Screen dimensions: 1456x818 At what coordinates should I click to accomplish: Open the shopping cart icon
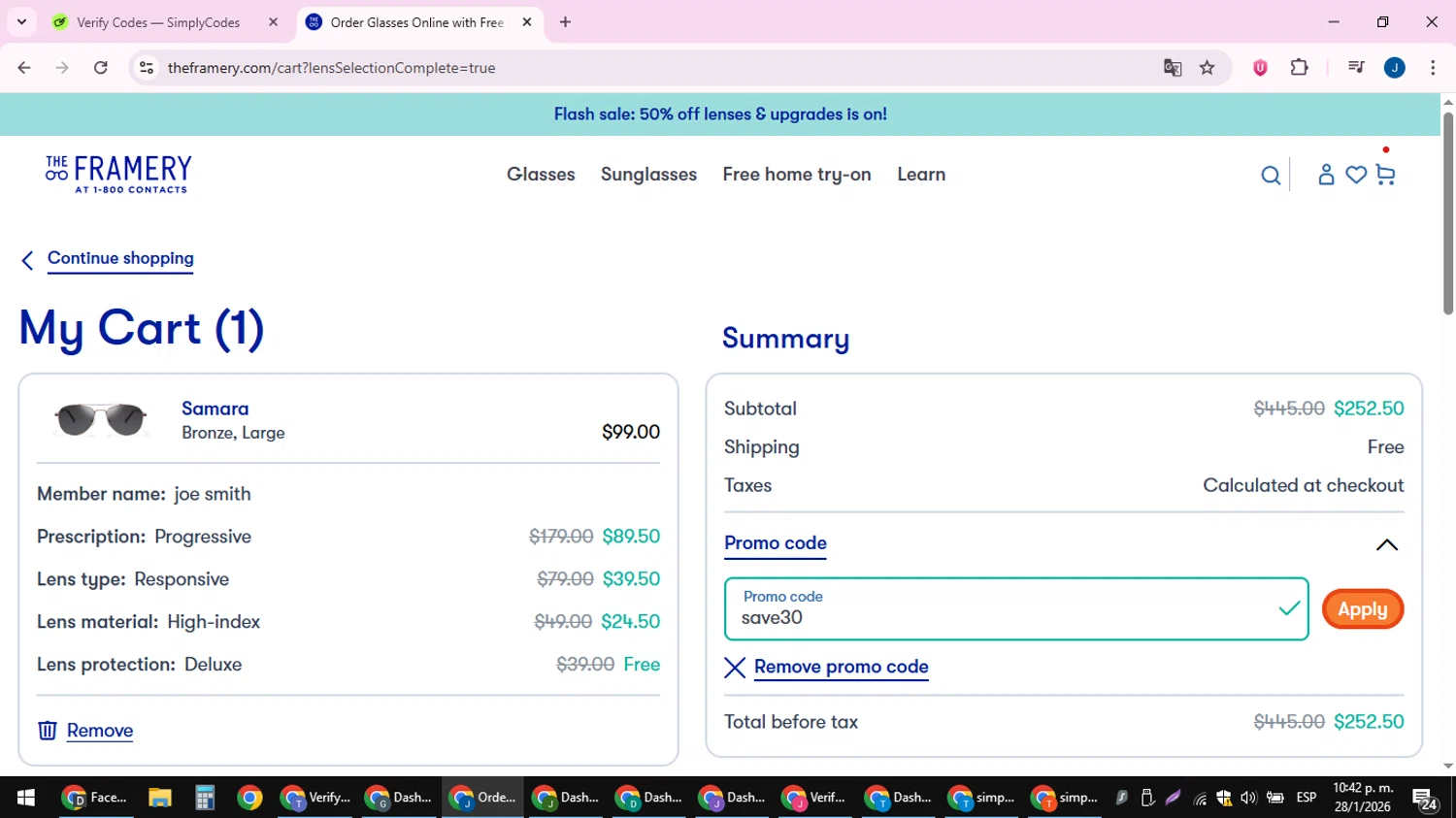point(1385,175)
